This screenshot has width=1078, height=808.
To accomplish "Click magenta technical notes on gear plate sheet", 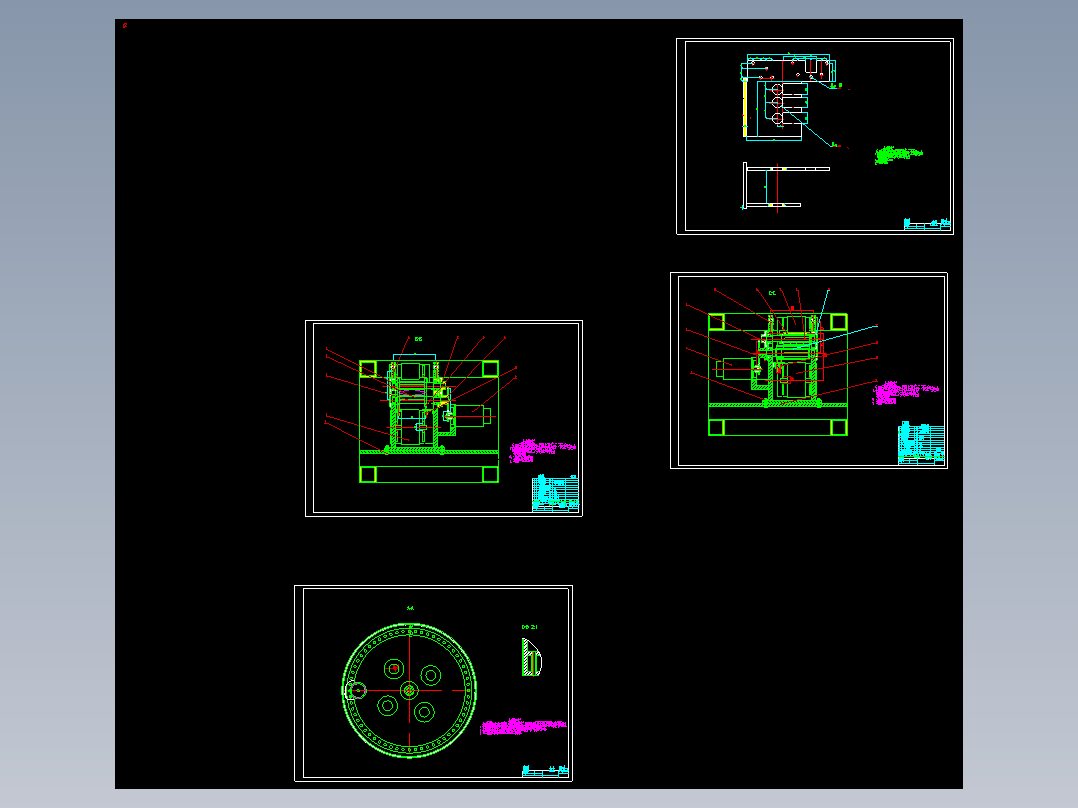I will click(x=523, y=727).
